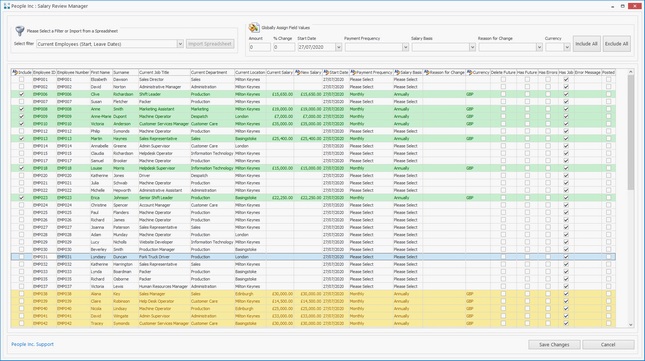The height and width of the screenshot is (361, 645).
Task: Click the 'Human Resources Manager' cell
Action: tap(164, 287)
